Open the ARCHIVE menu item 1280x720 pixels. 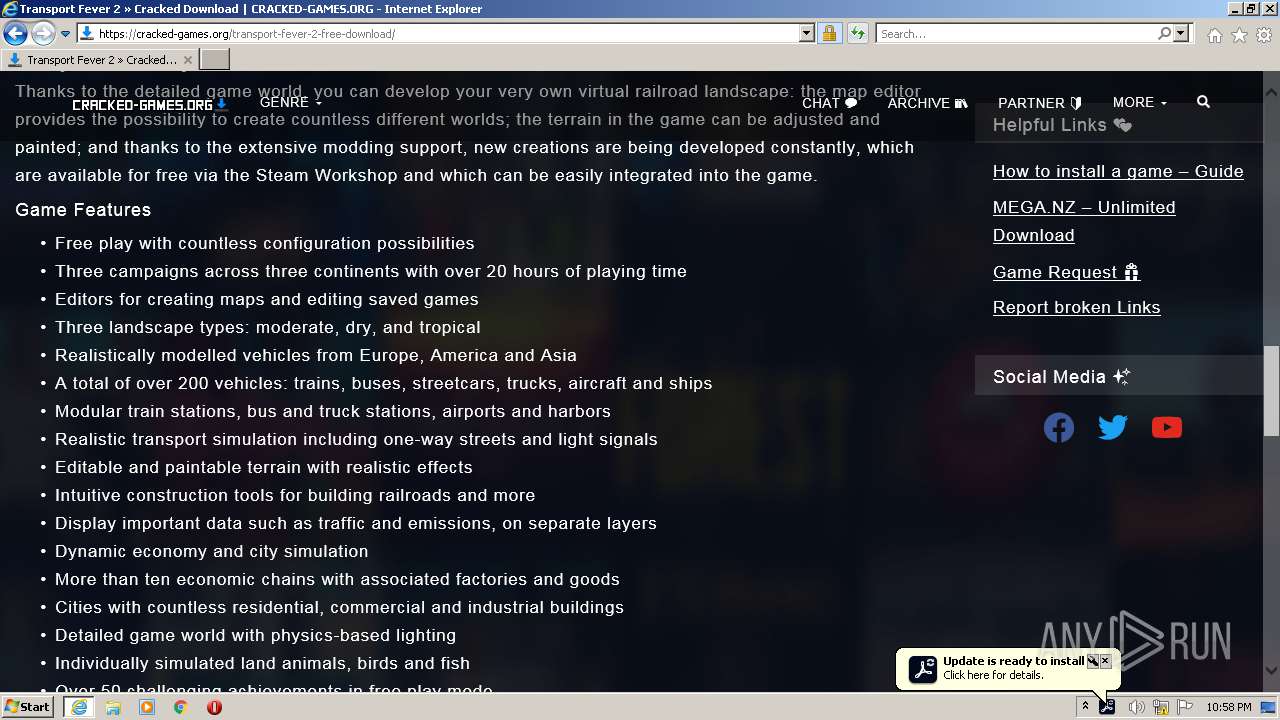click(x=928, y=103)
